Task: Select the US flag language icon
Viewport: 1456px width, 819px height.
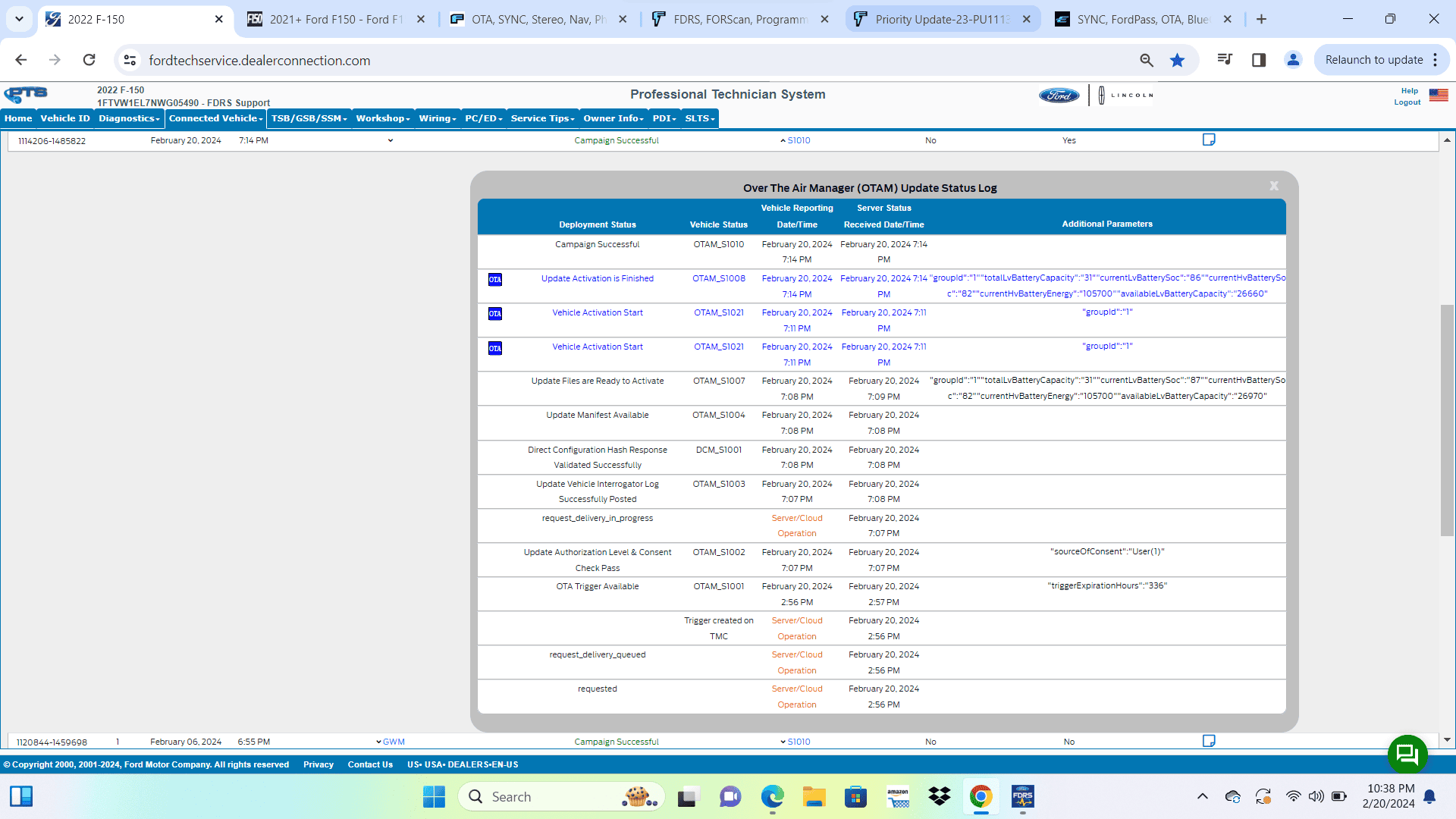Action: click(x=1439, y=96)
